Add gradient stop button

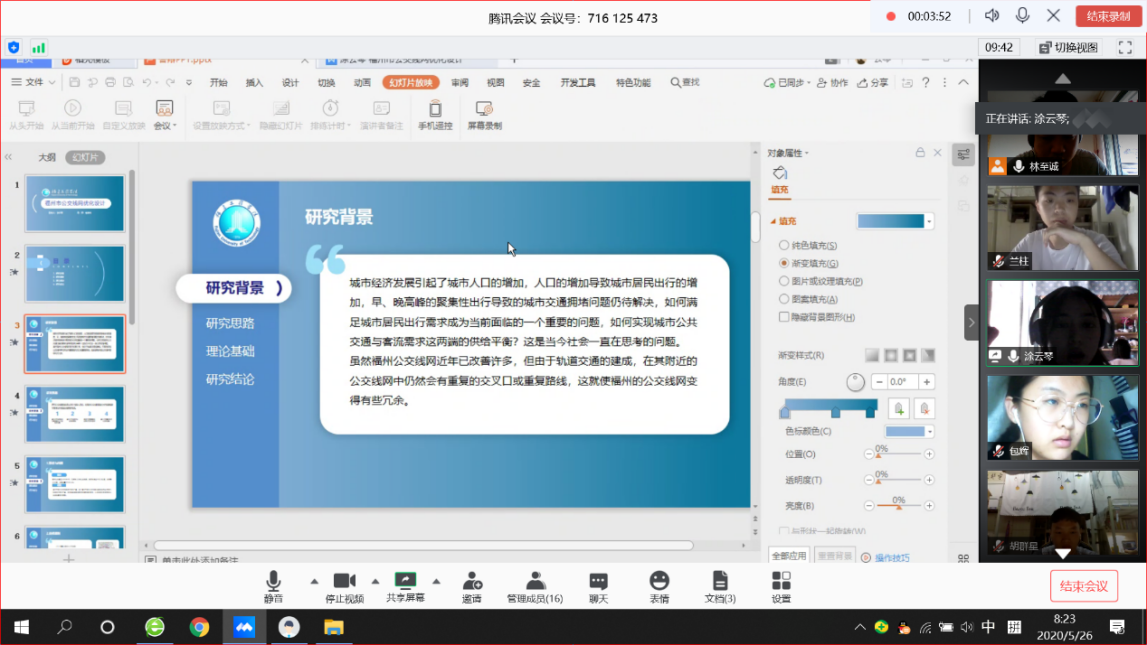(x=899, y=409)
